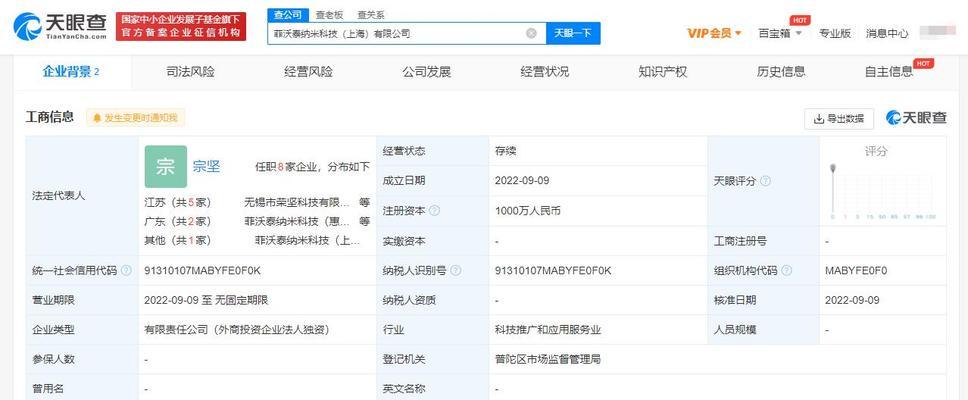Click the 核准日期 value 2022-09-09
This screenshot has height=400, width=968.
tap(852, 301)
